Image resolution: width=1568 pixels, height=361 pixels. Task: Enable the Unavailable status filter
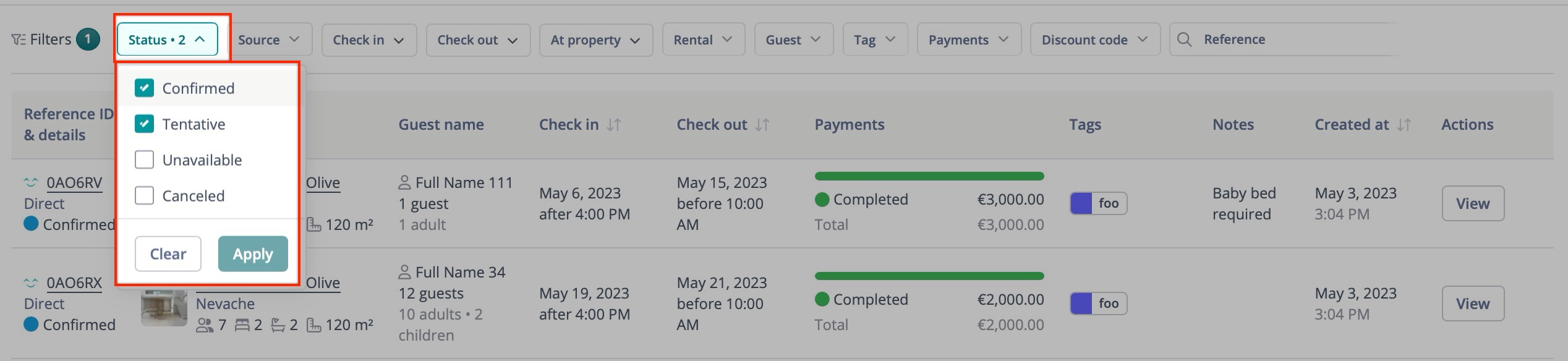(144, 159)
